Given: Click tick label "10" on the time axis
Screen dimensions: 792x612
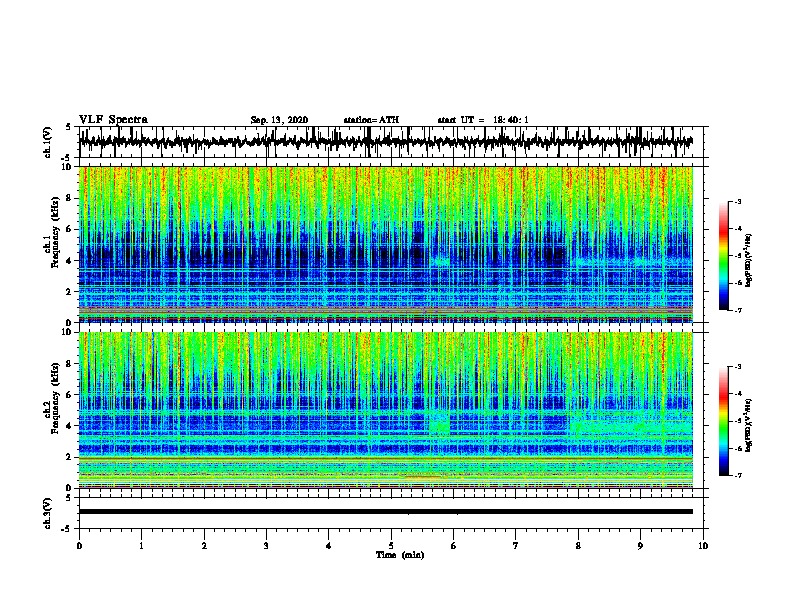Looking at the screenshot, I should (x=703, y=545).
